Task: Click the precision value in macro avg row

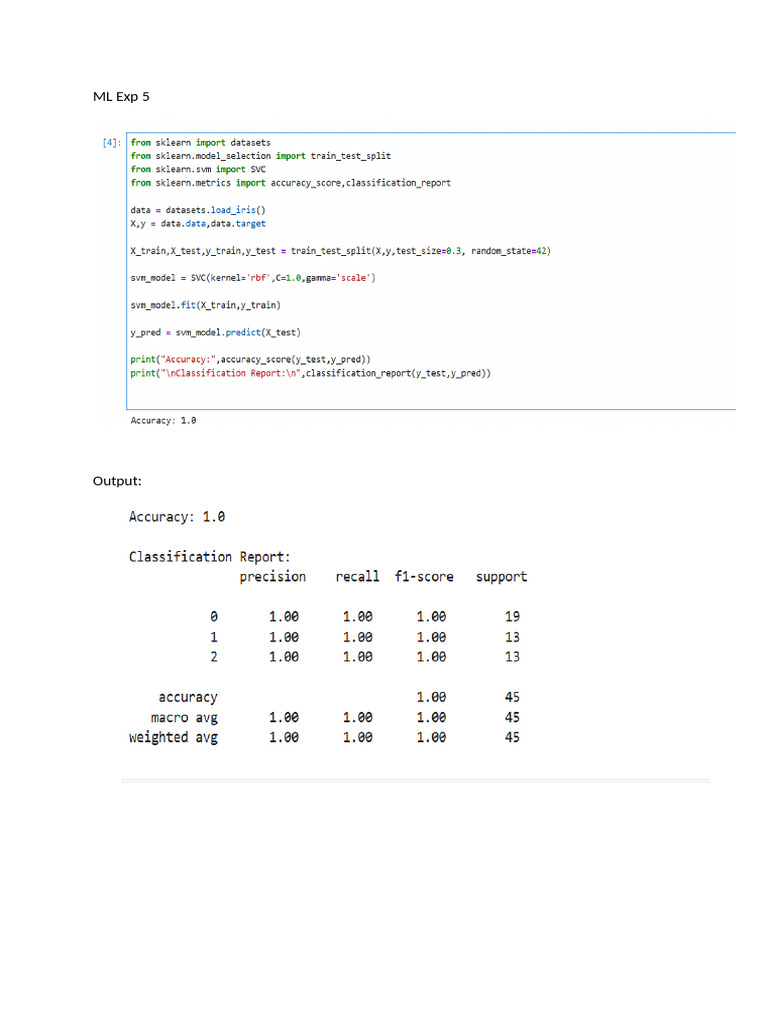Action: tap(284, 718)
